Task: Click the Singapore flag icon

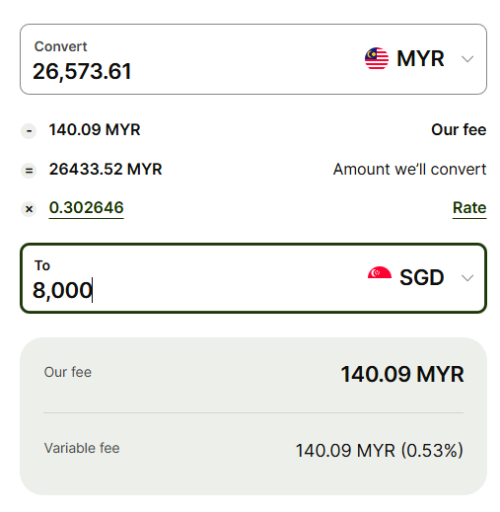Action: pos(379,273)
